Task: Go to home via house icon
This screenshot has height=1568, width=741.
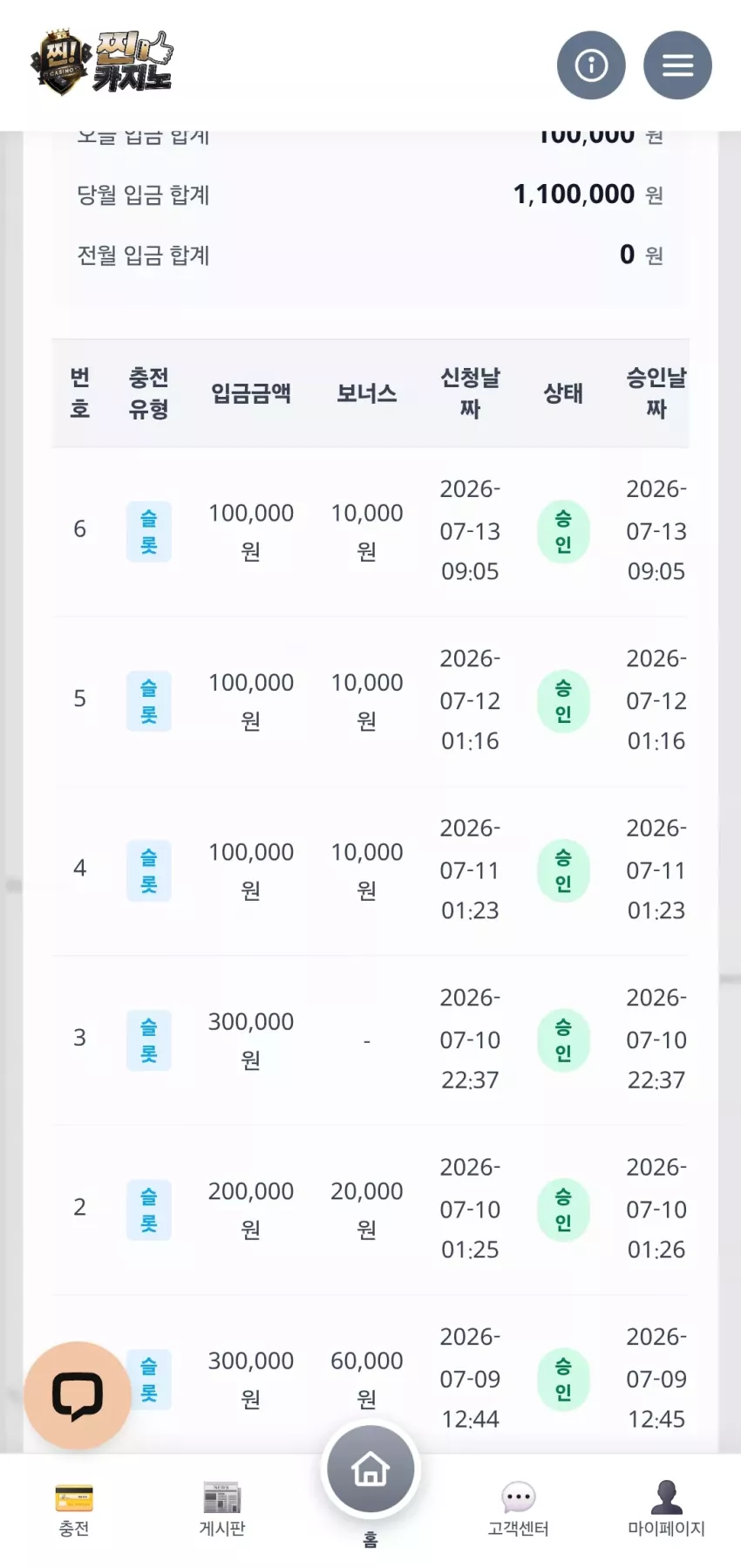Action: pos(370,1469)
